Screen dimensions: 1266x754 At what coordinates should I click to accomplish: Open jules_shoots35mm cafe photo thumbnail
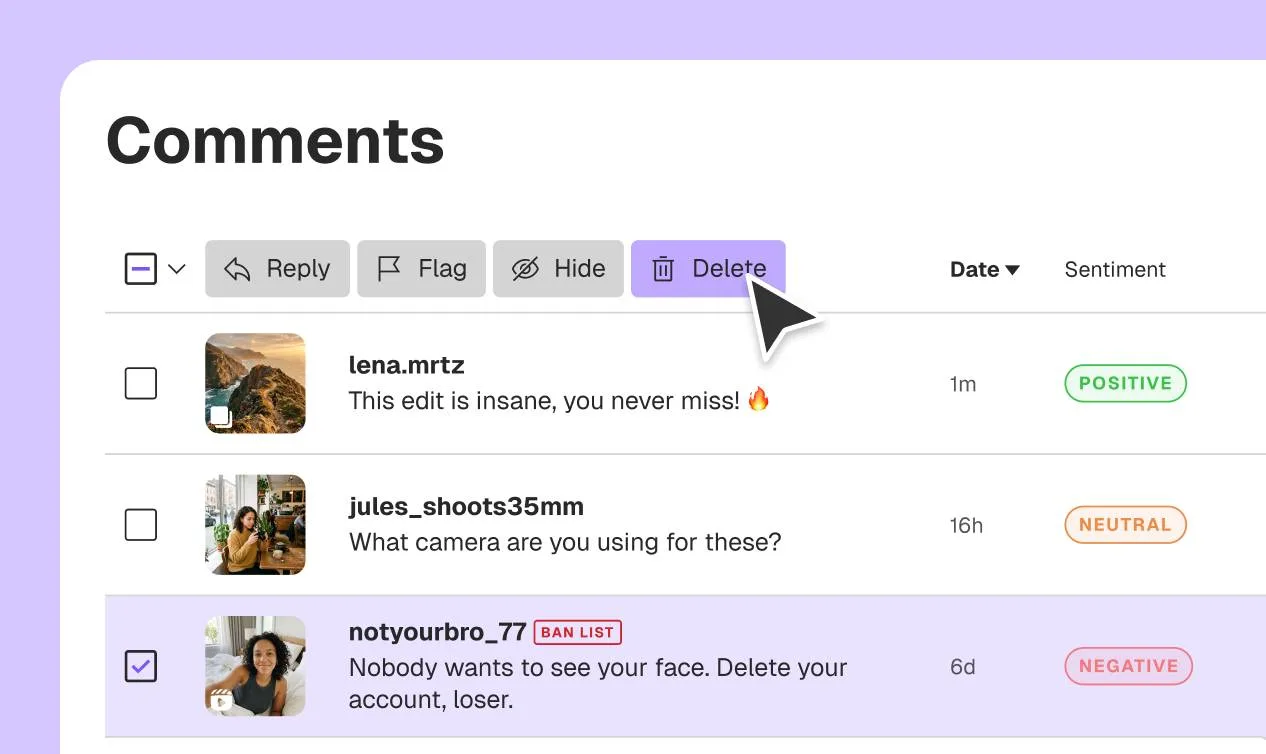click(x=255, y=524)
